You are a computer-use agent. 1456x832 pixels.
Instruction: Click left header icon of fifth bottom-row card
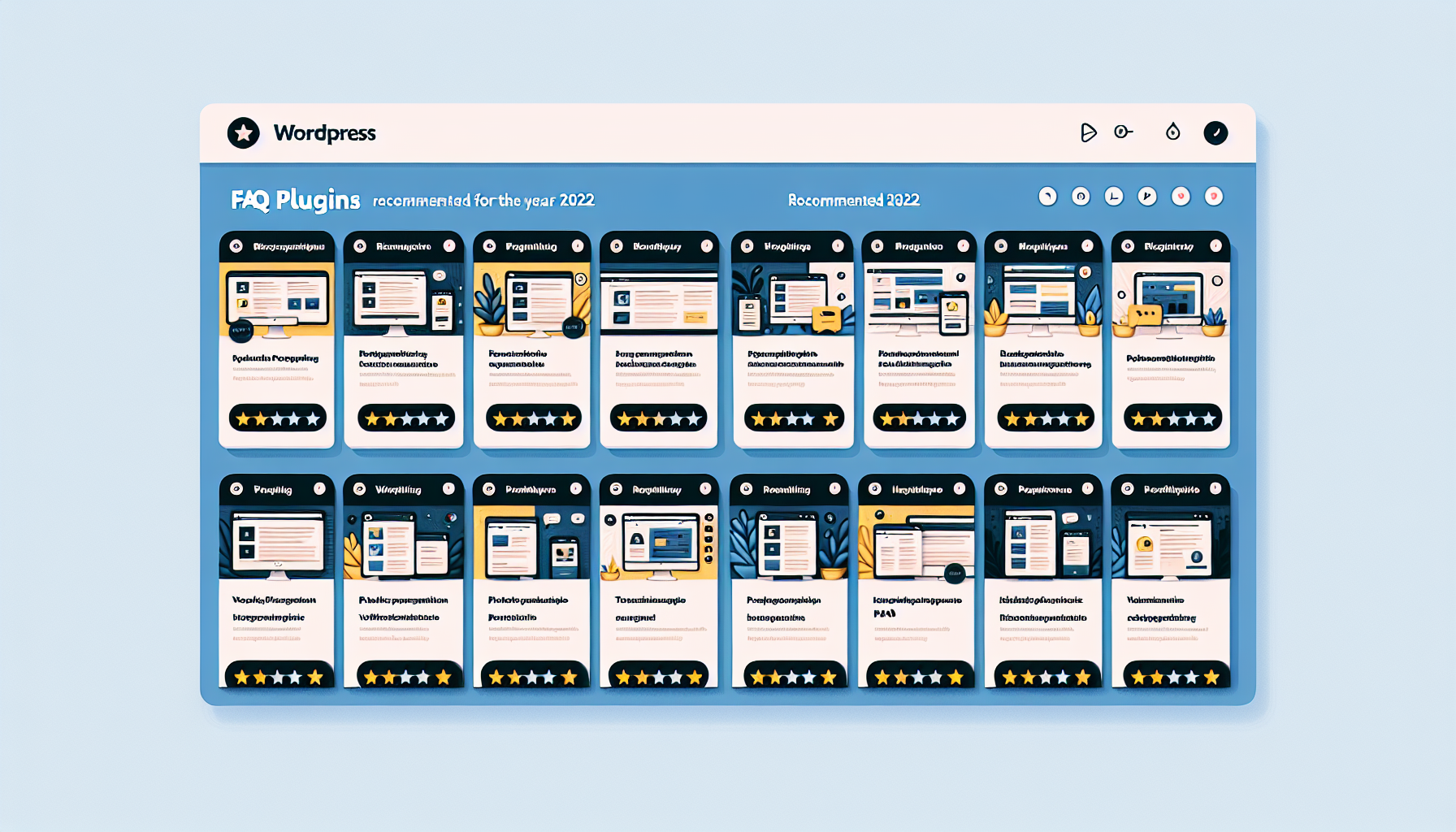(747, 489)
